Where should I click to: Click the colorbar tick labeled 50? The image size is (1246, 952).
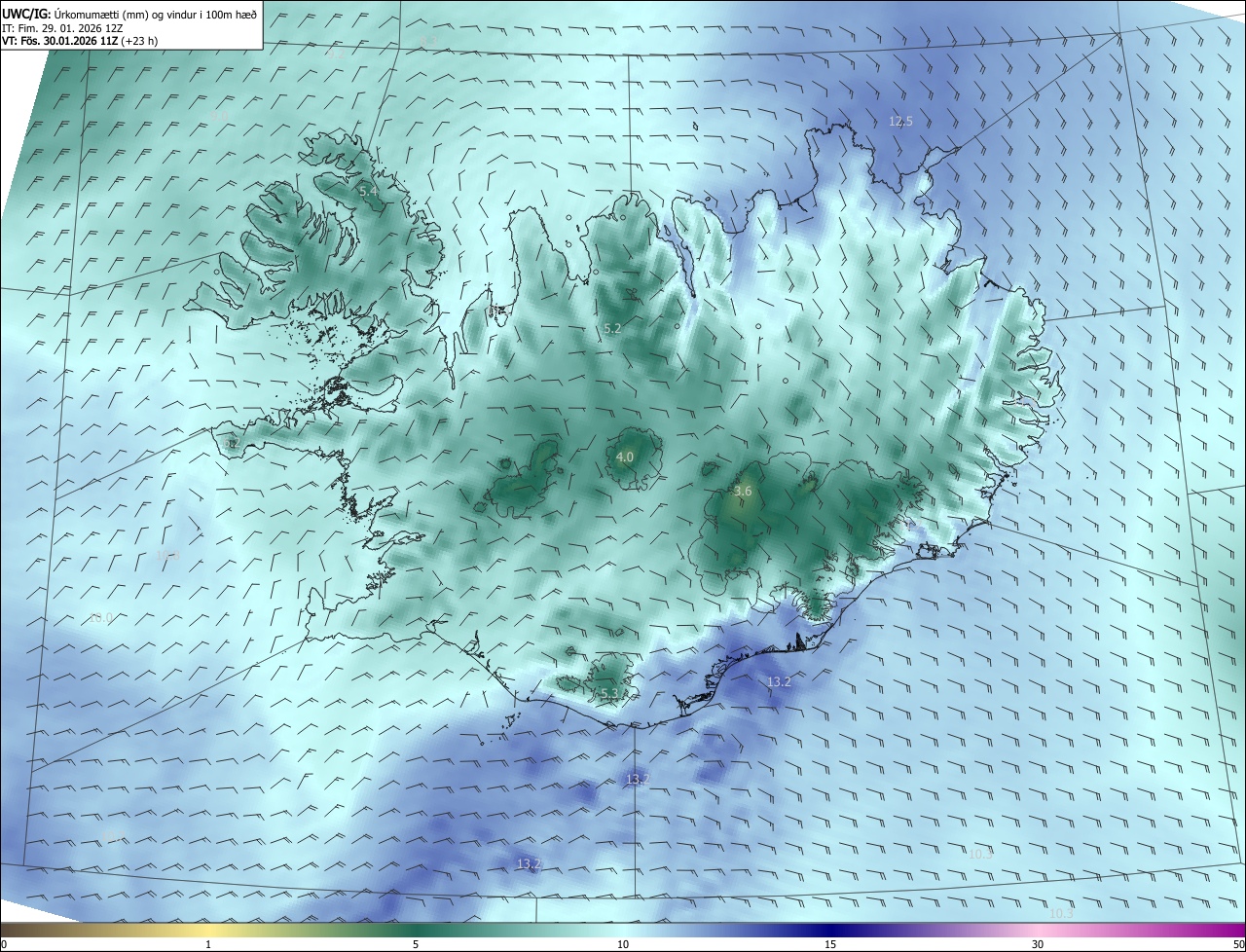(x=1238, y=944)
